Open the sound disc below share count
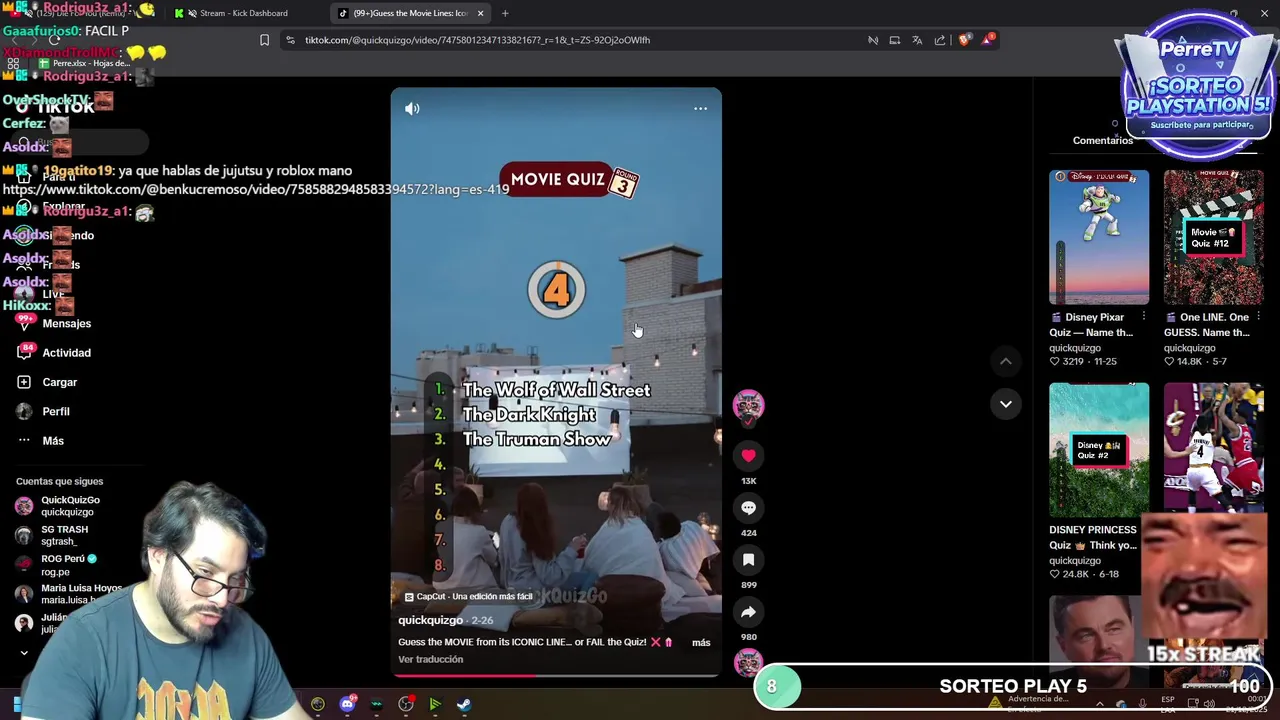The width and height of the screenshot is (1280, 720). point(748,663)
